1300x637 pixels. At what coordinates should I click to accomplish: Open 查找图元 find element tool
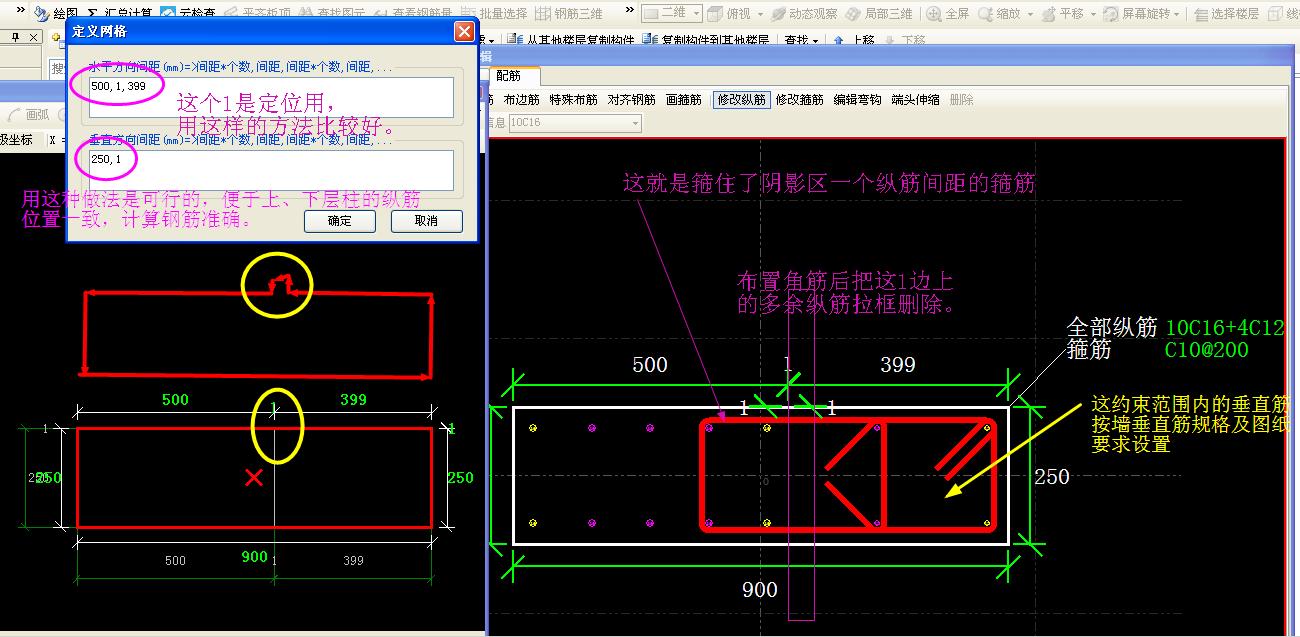(x=333, y=14)
